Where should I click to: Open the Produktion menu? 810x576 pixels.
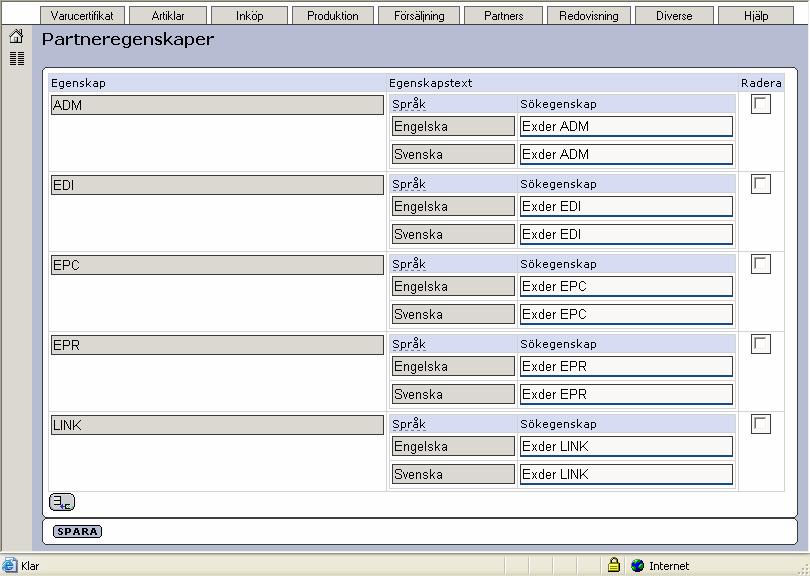click(333, 15)
